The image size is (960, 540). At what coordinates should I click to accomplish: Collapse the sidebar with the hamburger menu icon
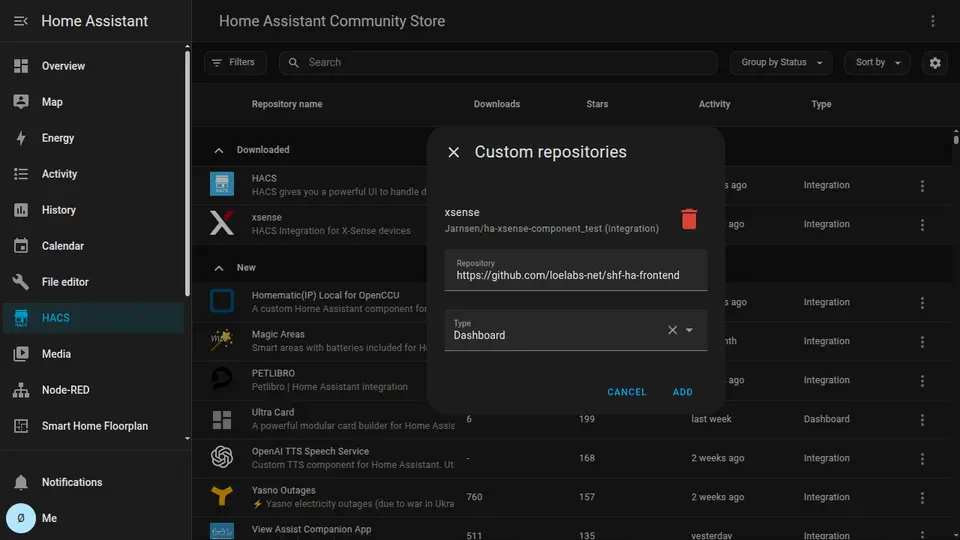[x=21, y=21]
